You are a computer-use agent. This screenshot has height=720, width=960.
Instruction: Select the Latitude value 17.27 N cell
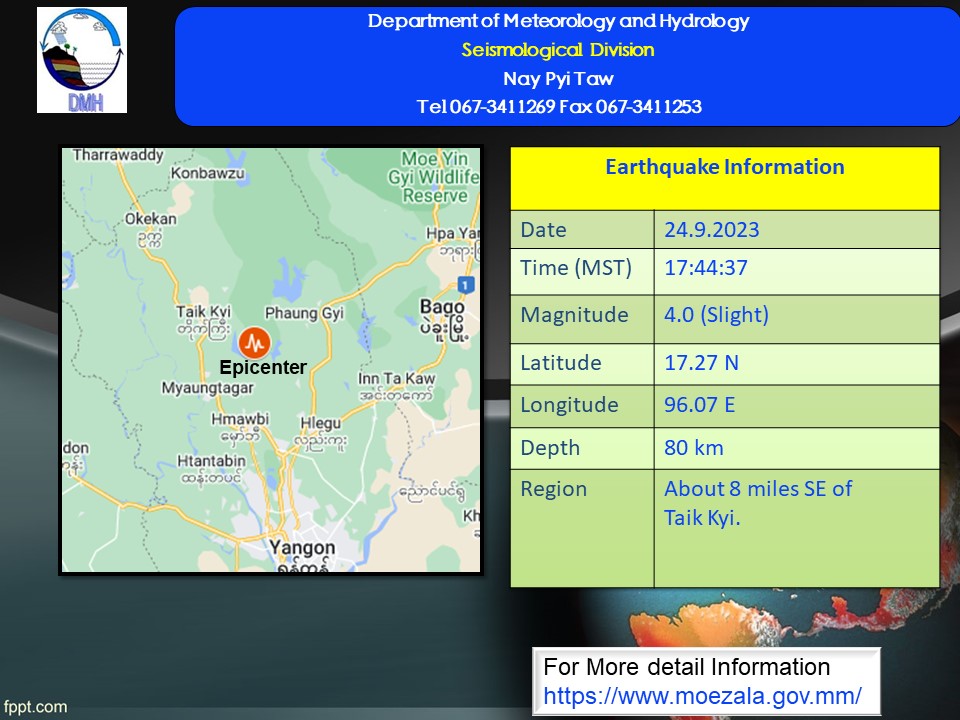pyautogui.click(x=701, y=362)
